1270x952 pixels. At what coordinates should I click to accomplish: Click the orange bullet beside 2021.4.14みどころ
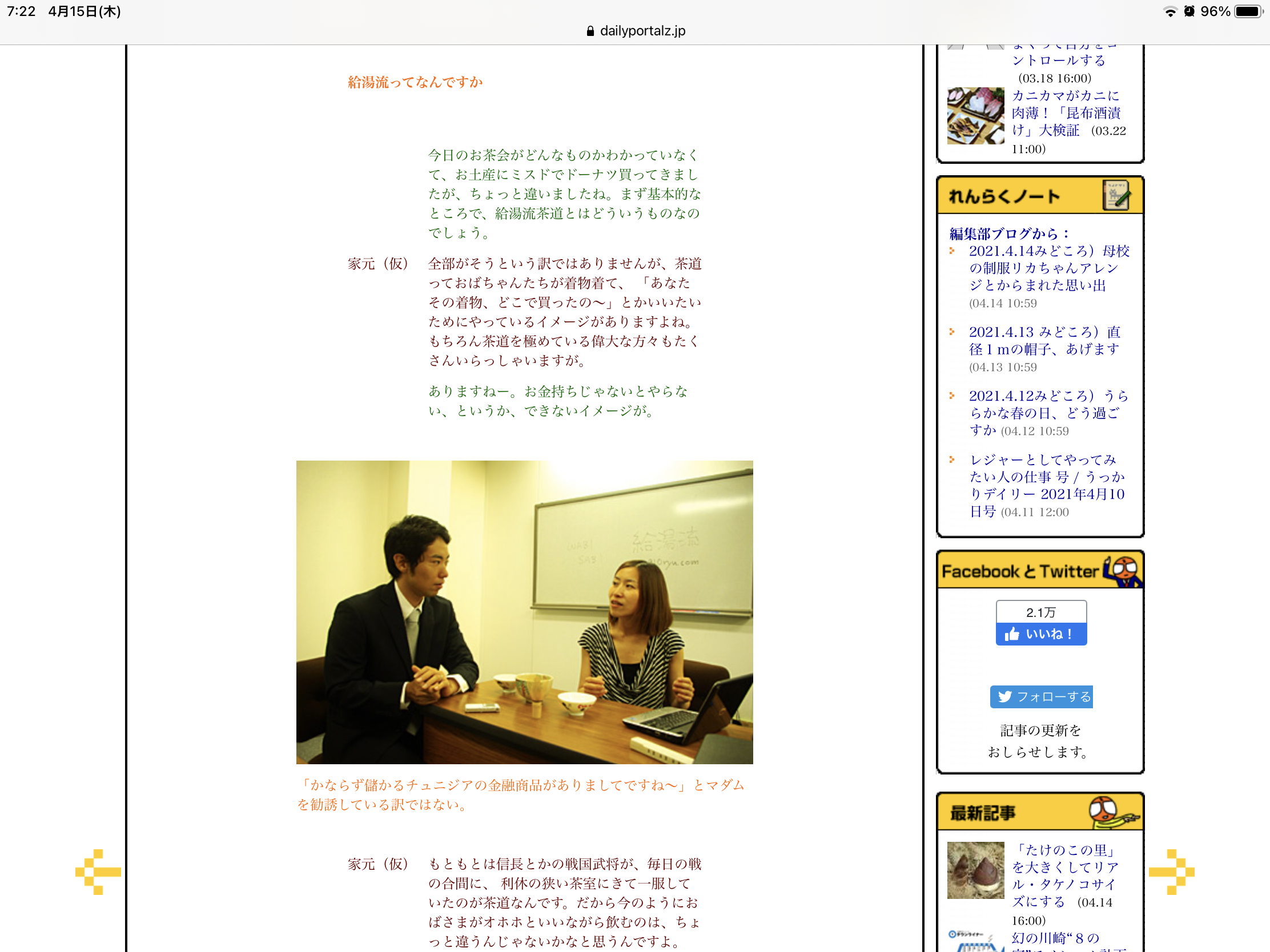(x=952, y=251)
